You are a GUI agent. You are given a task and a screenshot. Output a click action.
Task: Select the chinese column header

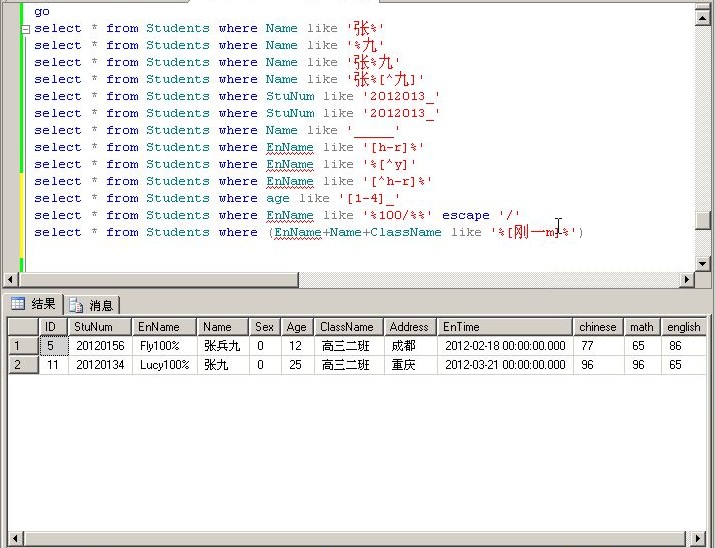pos(598,327)
